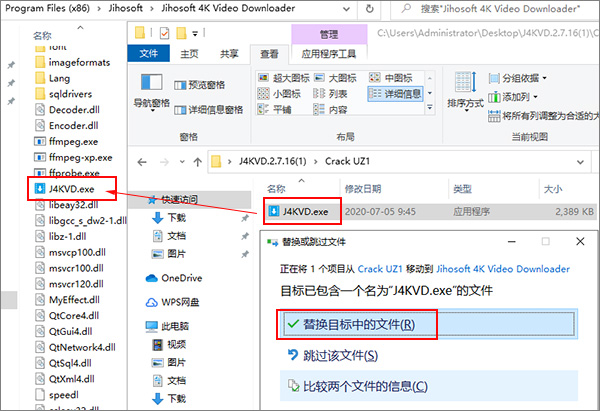
Task: Open the 应用程序工具 tab
Action: [x=329, y=54]
